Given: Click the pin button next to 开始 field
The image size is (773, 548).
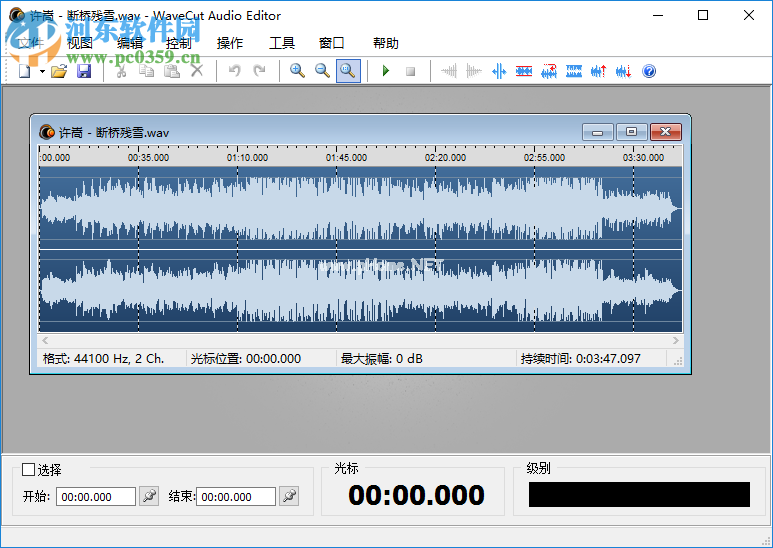Looking at the screenshot, I should click(149, 496).
